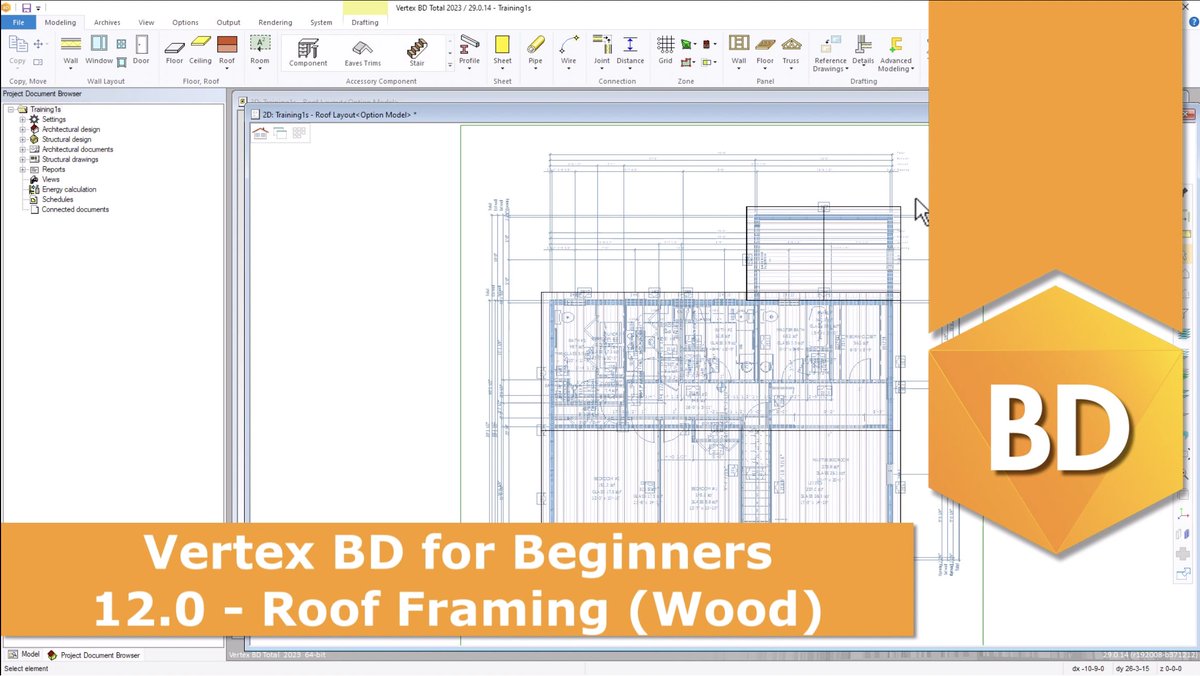The height and width of the screenshot is (676, 1200).
Task: Open the Rendering menu
Action: 274,22
